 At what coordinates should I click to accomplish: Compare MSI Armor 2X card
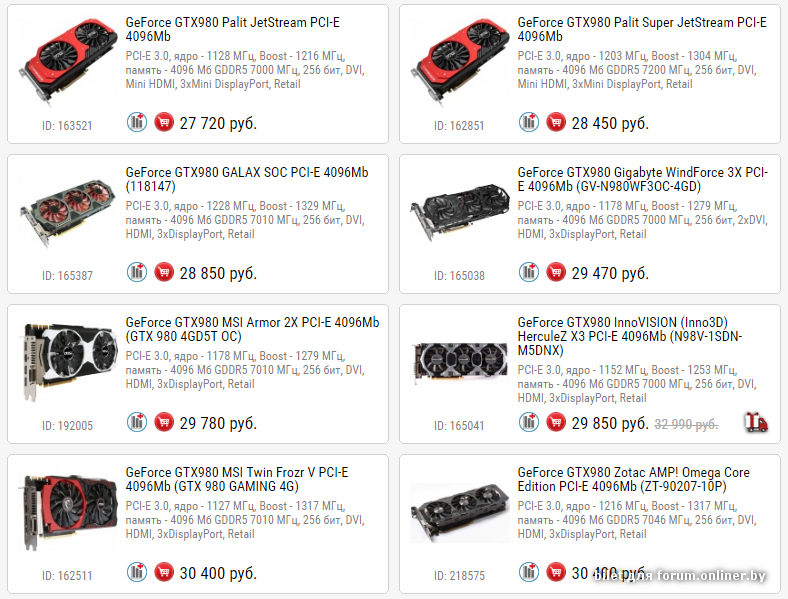click(137, 422)
